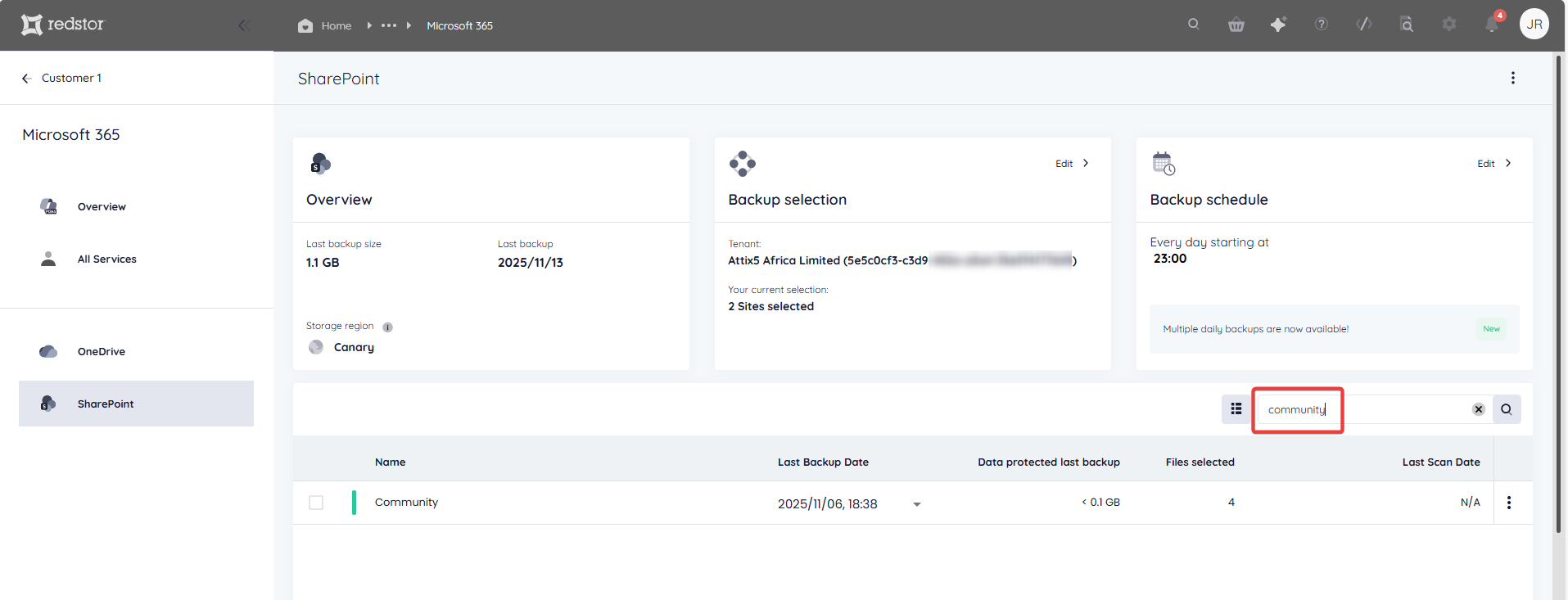Select SharePoint in the sidebar

(136, 404)
